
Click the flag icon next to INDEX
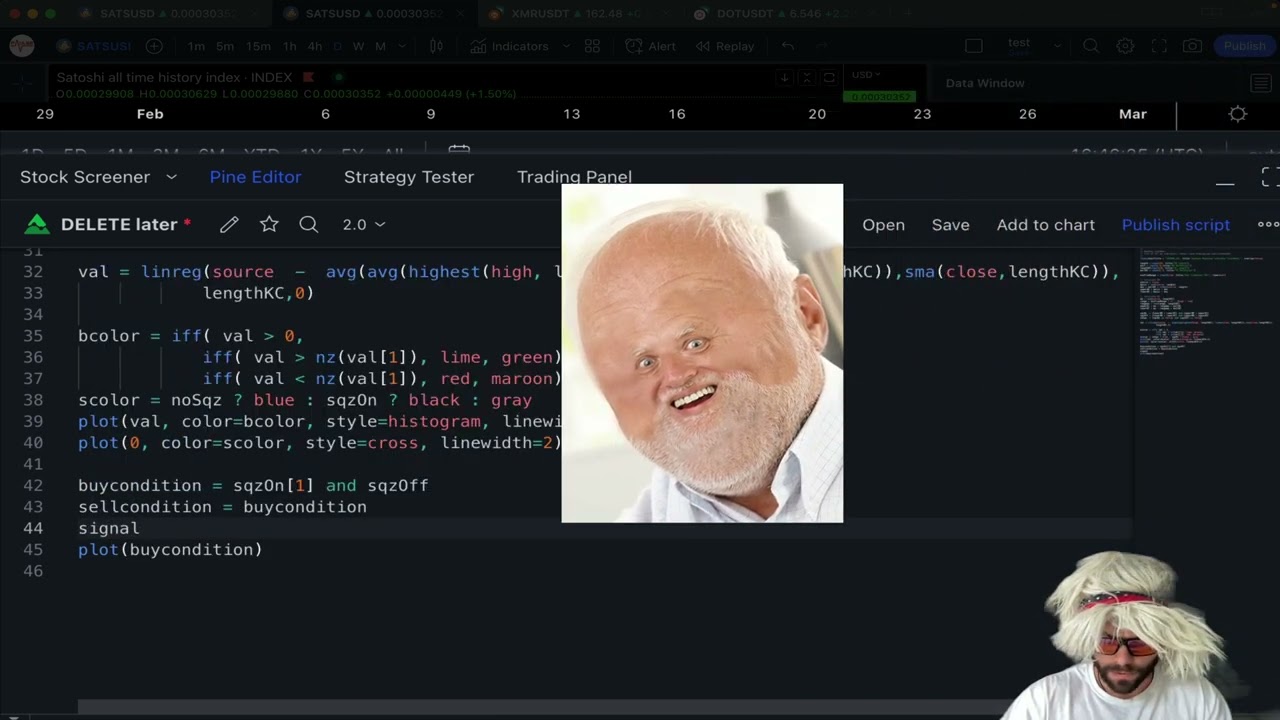309,77
